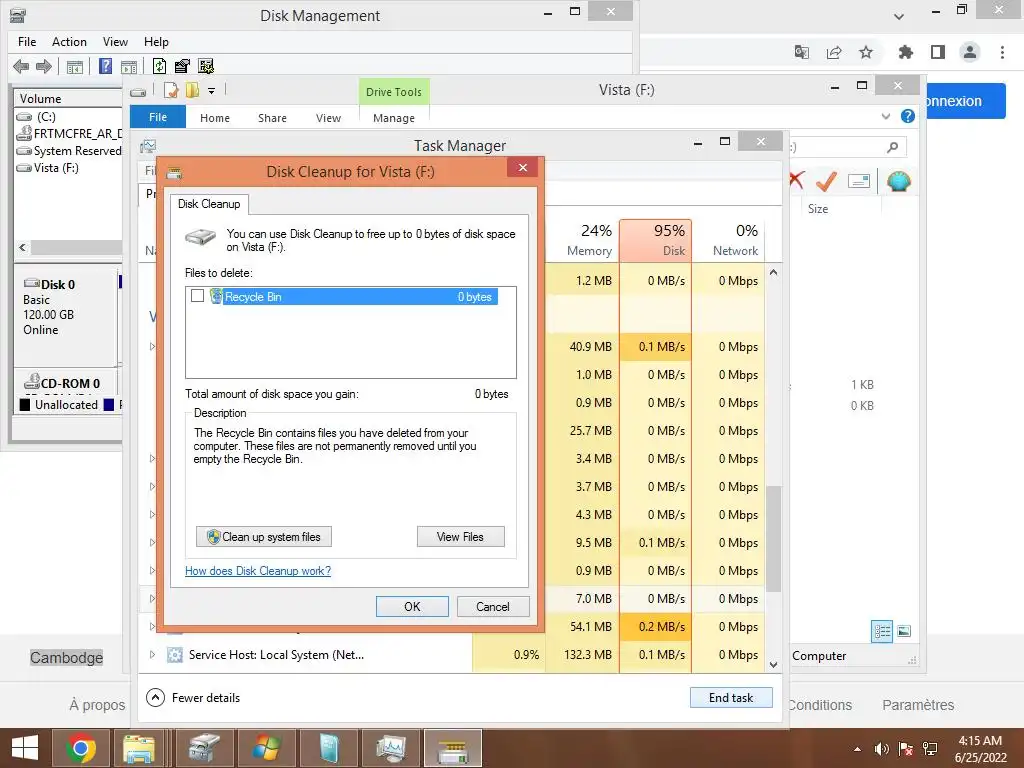Sort Task Manager by the Disk column
The width and height of the screenshot is (1024, 768).
(656, 240)
